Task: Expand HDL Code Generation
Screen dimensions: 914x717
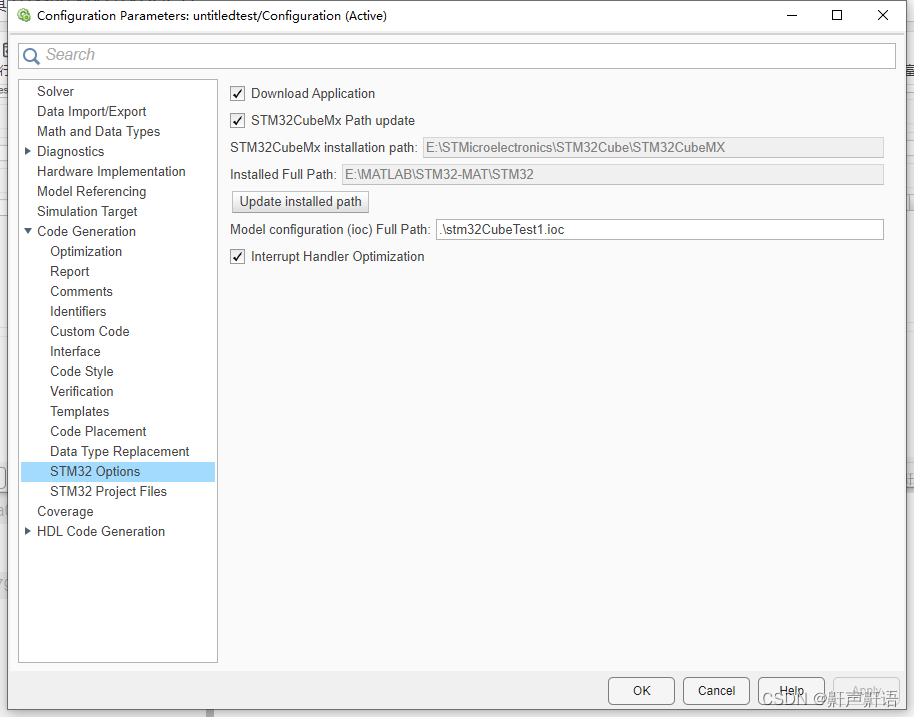Action: 28,531
